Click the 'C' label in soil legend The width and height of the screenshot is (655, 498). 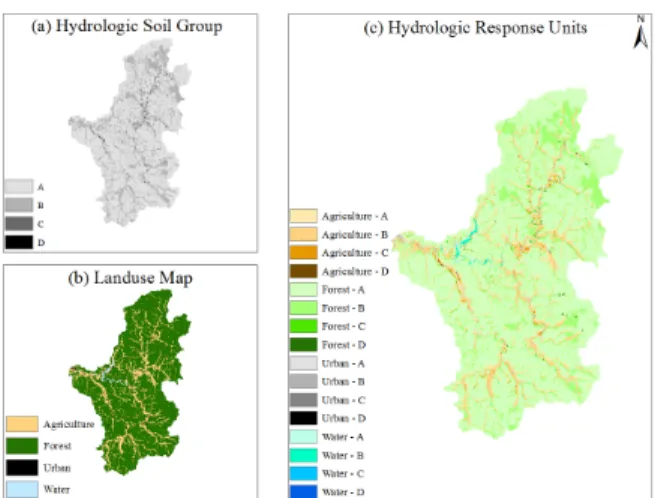click(41, 224)
